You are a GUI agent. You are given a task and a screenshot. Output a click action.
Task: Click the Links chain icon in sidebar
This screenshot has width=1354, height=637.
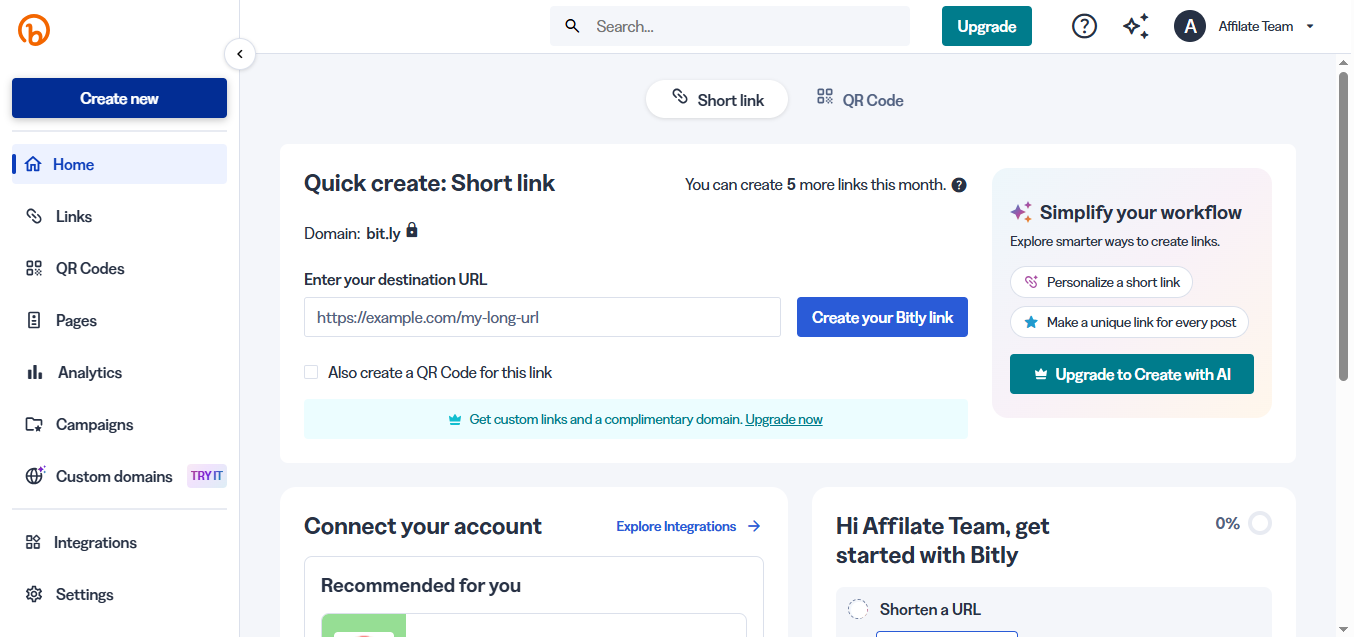(34, 216)
